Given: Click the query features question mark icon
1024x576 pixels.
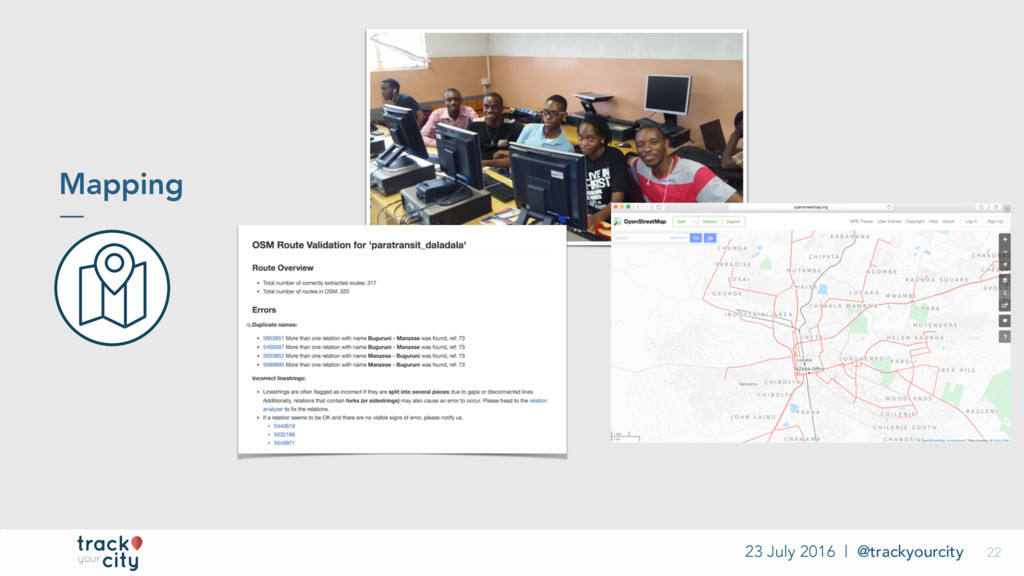Looking at the screenshot, I should click(1005, 336).
